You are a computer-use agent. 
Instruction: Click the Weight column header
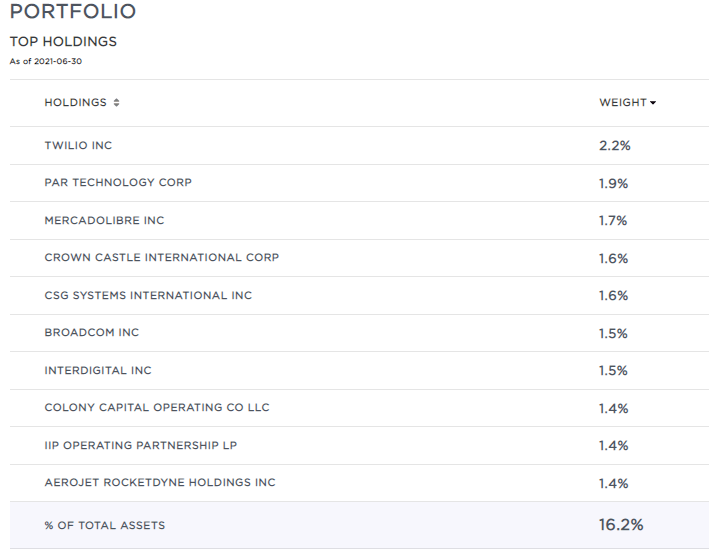[622, 103]
